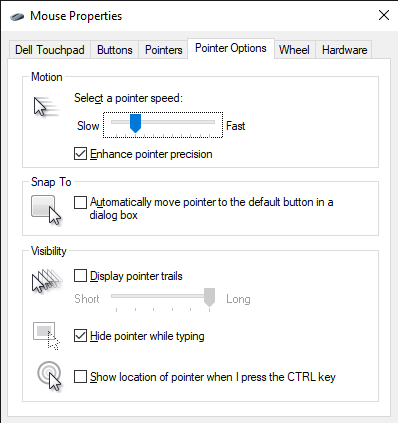Uncheck Hide pointer while typing
This screenshot has height=423, width=398.
click(x=80, y=336)
